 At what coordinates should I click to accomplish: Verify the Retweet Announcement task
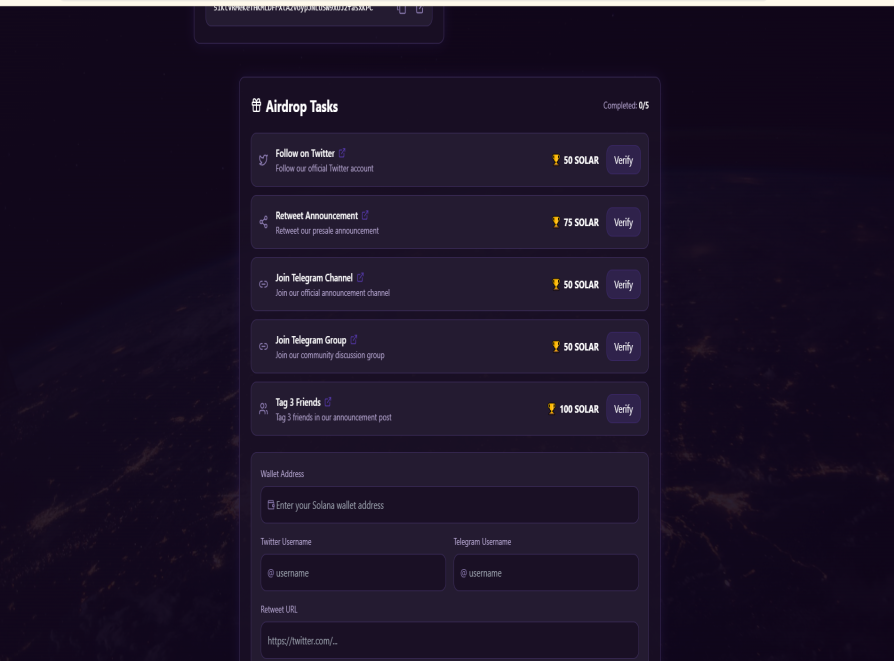(x=623, y=222)
